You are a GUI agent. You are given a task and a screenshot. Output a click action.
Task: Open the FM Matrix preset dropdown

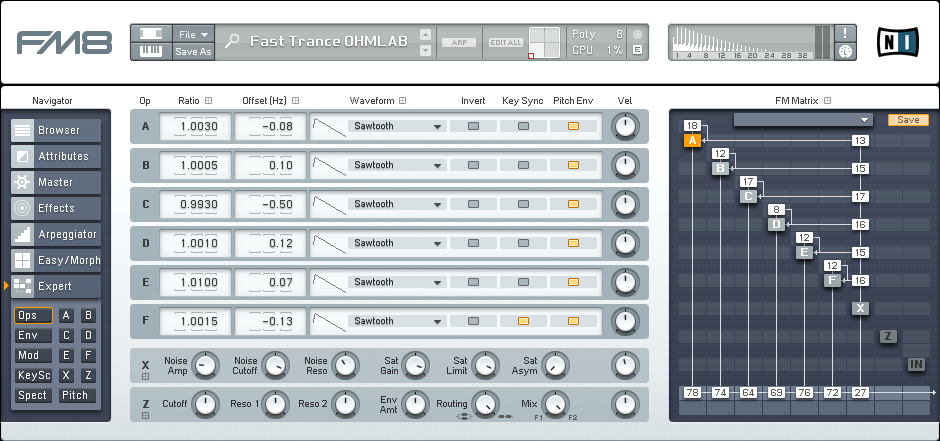click(803, 120)
